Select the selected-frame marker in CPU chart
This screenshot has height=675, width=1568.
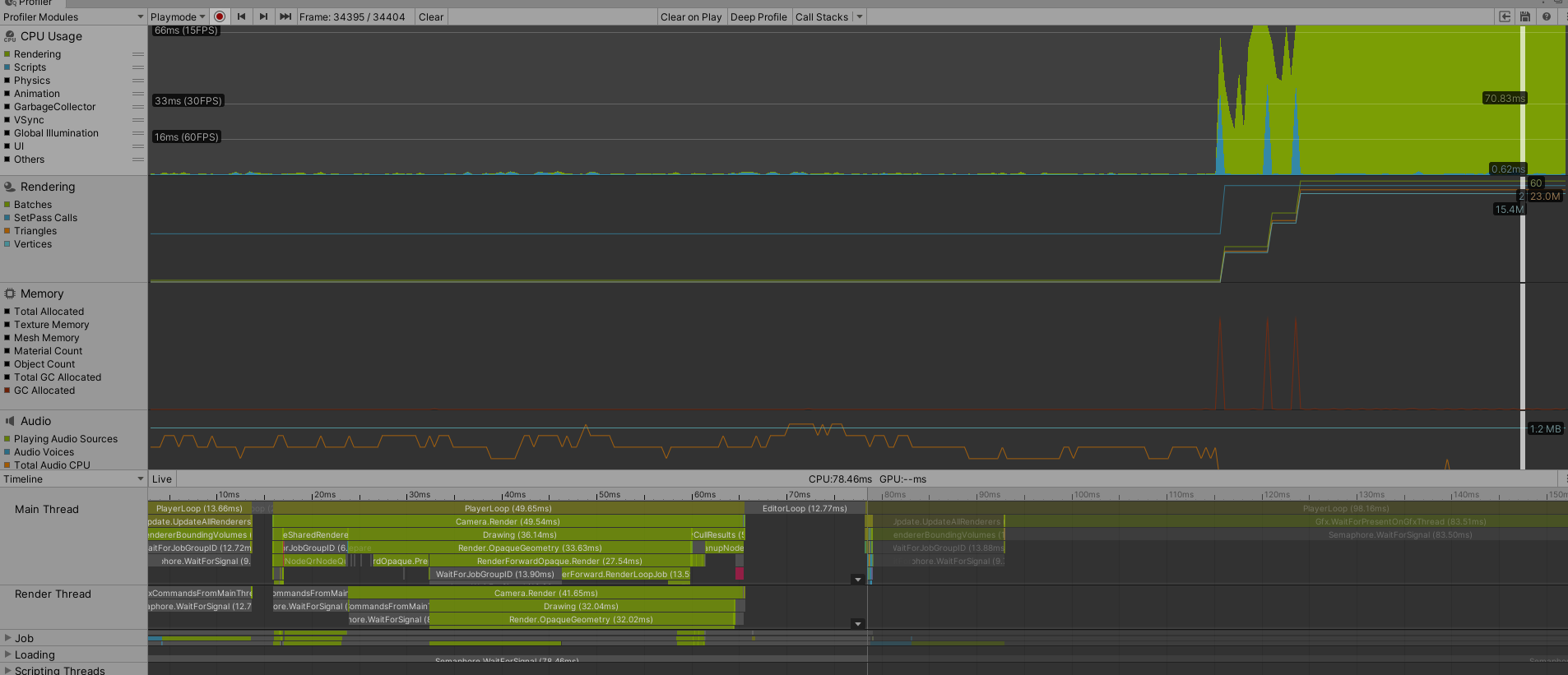(x=1523, y=100)
